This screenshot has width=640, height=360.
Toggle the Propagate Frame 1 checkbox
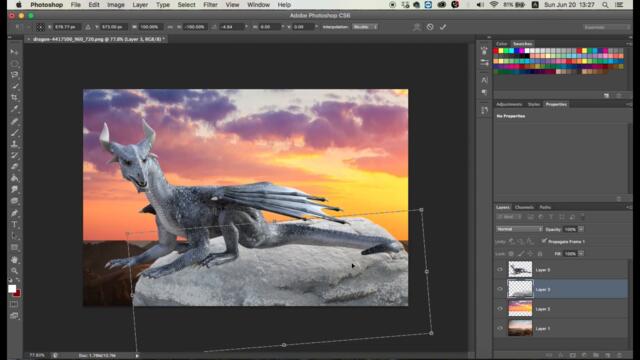click(x=544, y=241)
